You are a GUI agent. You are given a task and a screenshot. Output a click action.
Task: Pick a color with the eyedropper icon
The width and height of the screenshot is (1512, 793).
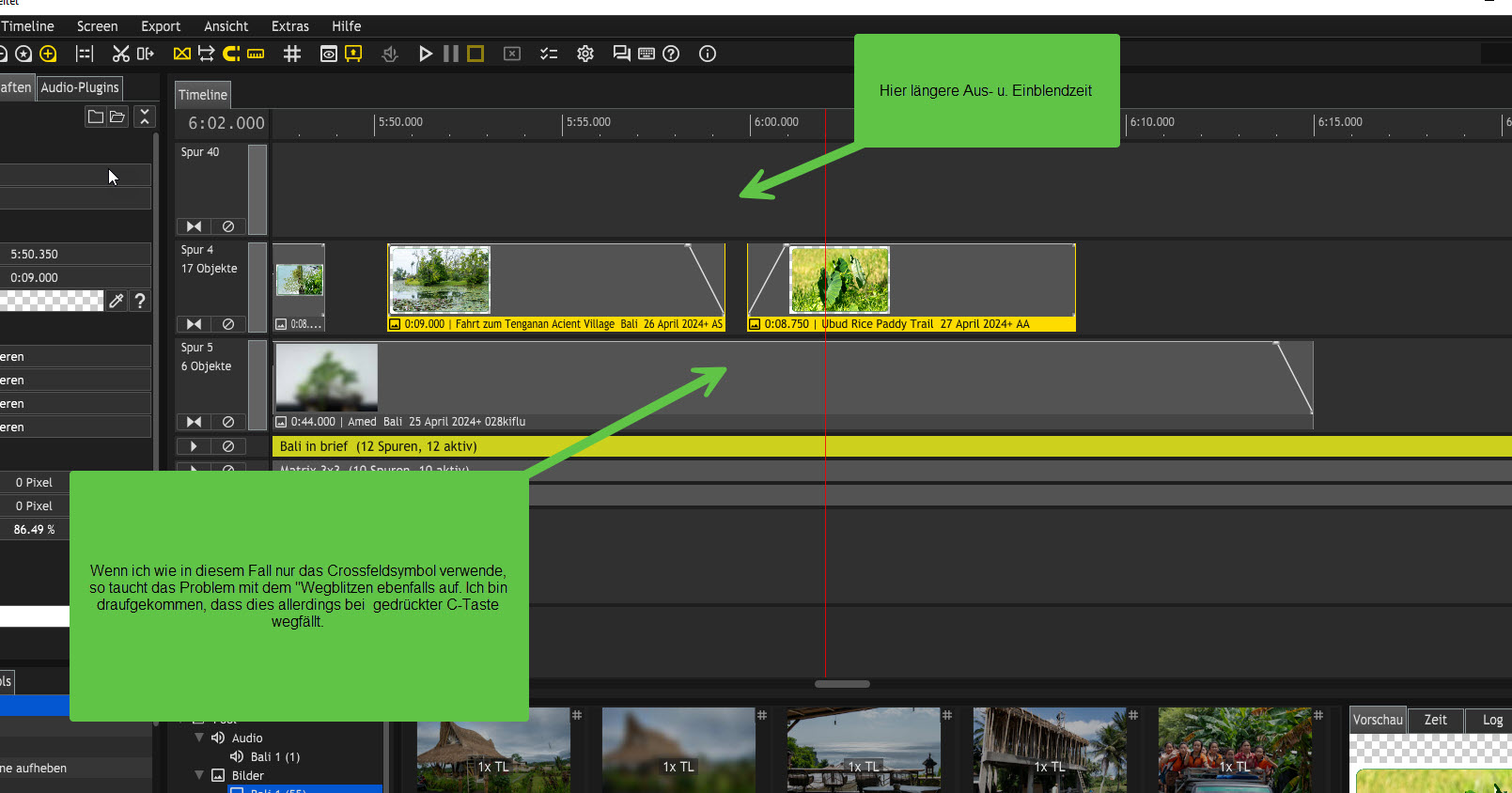click(117, 301)
